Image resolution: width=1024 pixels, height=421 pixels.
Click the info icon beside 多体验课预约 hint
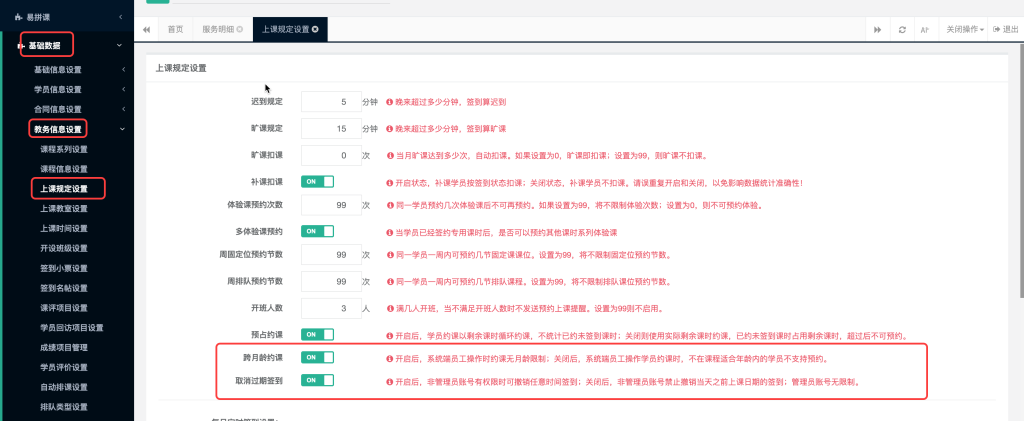pyautogui.click(x=389, y=232)
